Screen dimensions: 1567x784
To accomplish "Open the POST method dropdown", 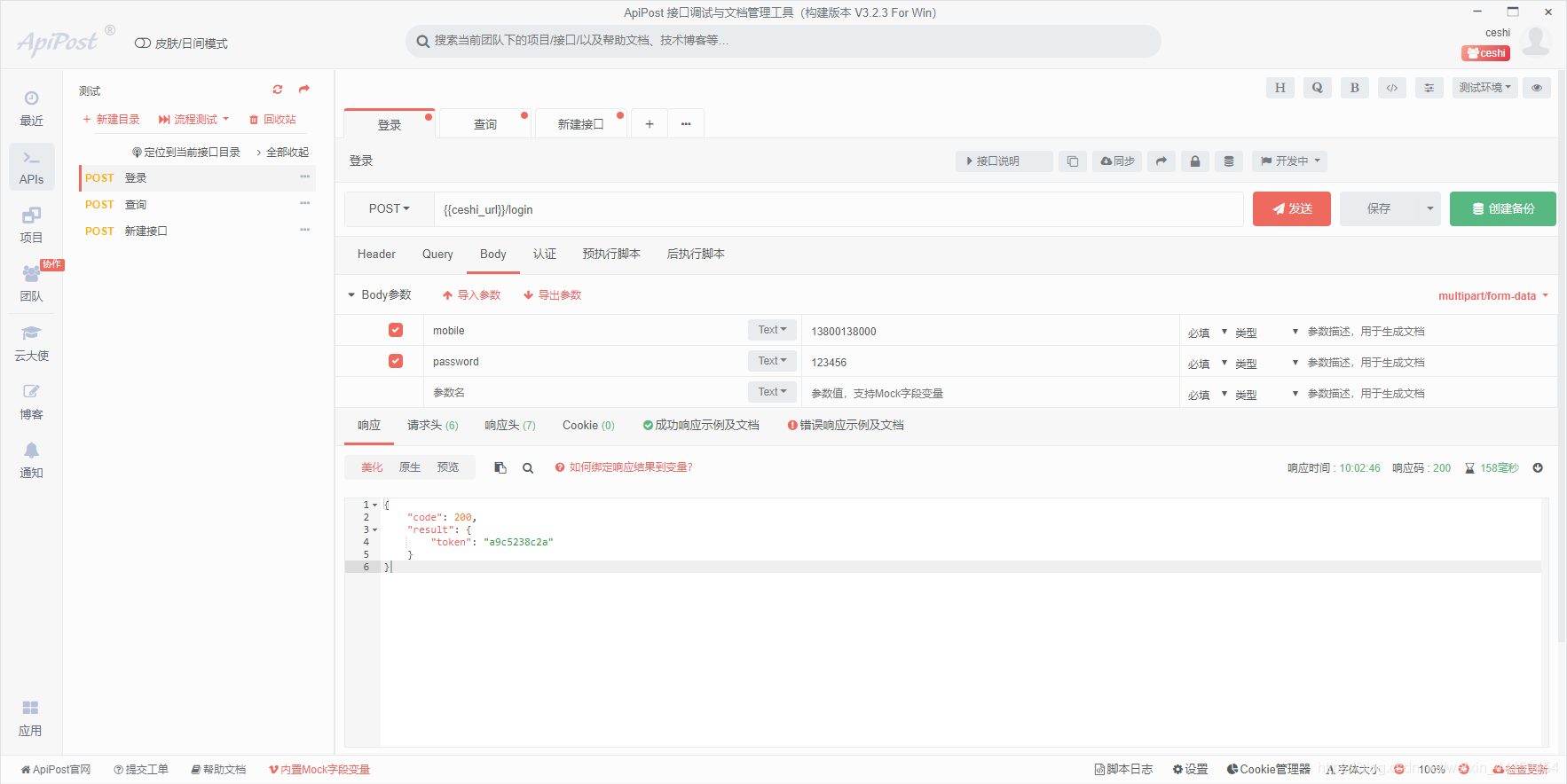I will click(390, 209).
